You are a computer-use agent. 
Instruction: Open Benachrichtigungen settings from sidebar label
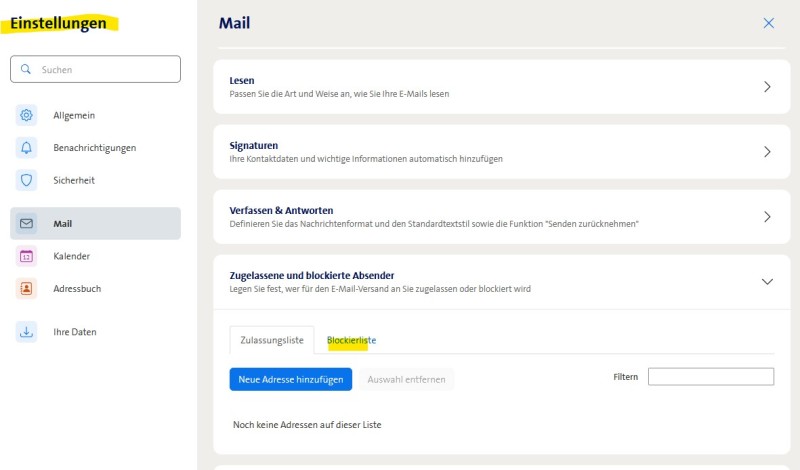click(x=94, y=148)
